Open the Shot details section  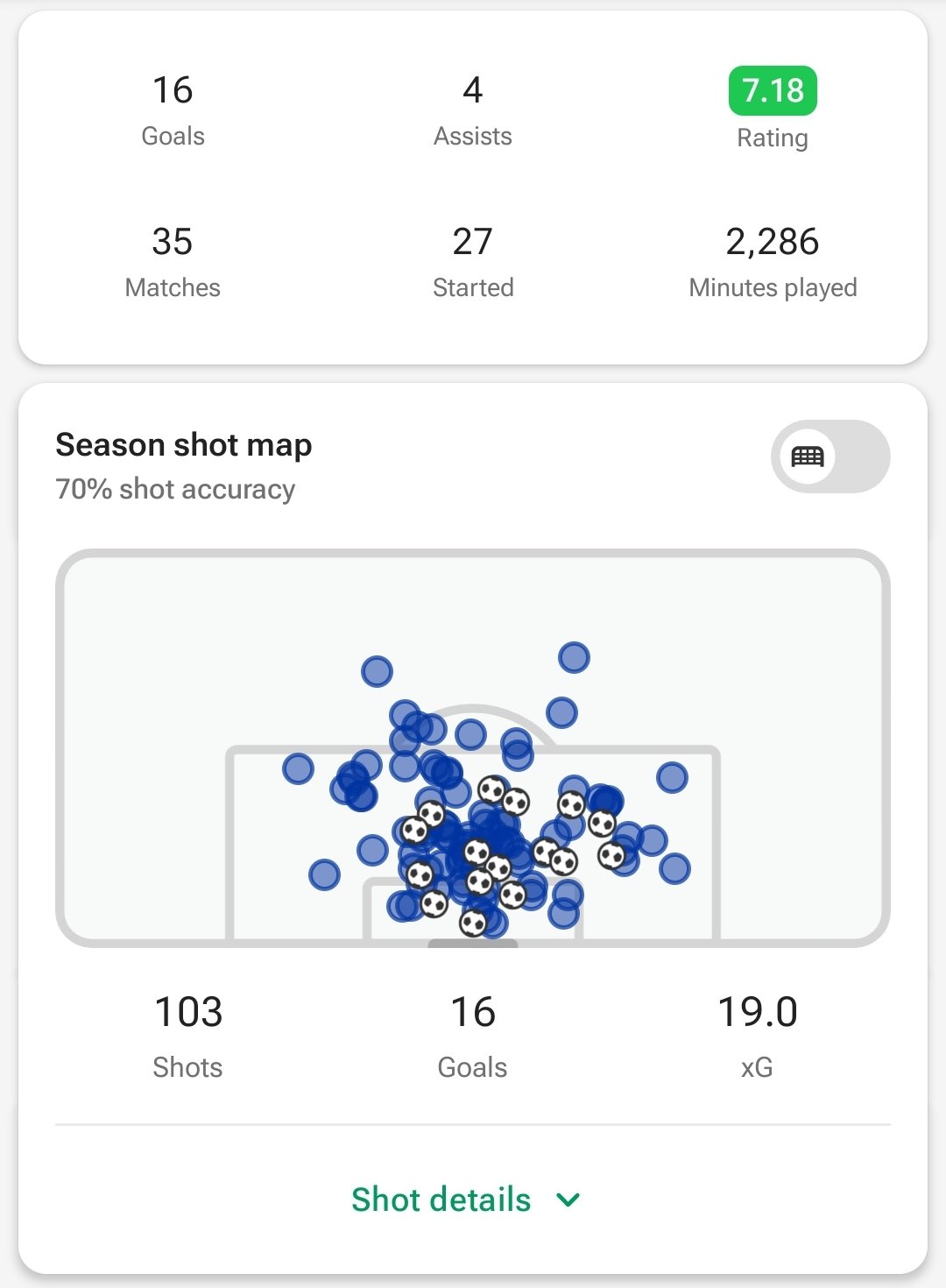[466, 1200]
